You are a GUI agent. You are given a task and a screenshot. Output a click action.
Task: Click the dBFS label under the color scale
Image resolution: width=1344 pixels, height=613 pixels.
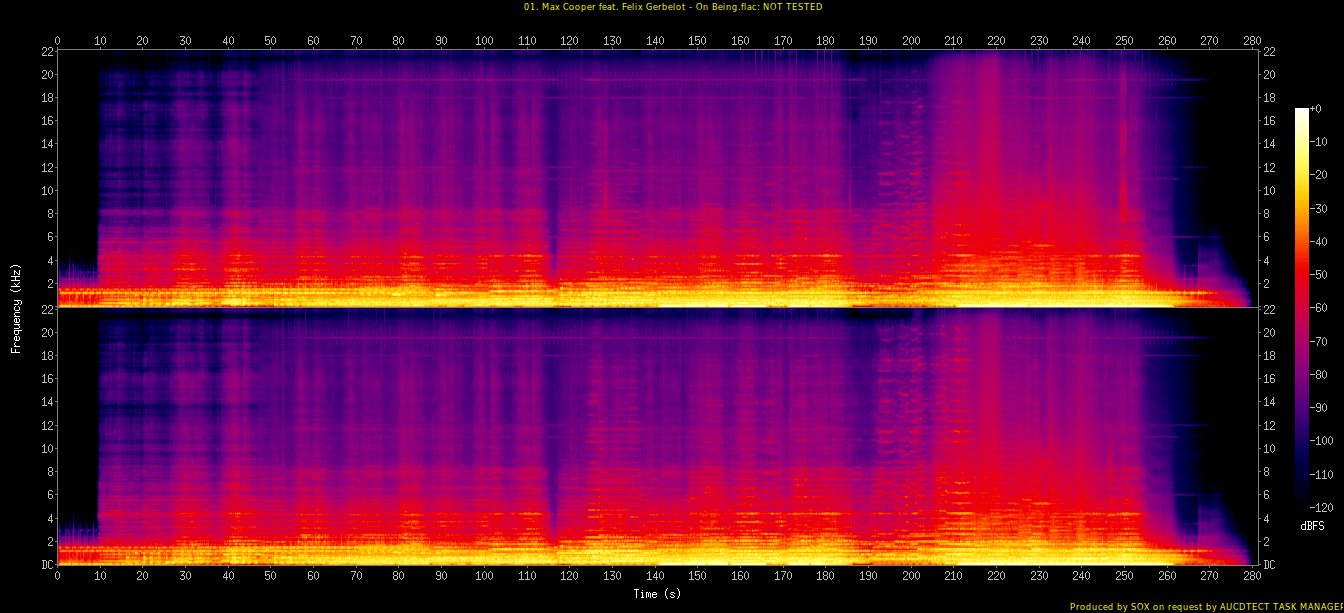click(1312, 526)
